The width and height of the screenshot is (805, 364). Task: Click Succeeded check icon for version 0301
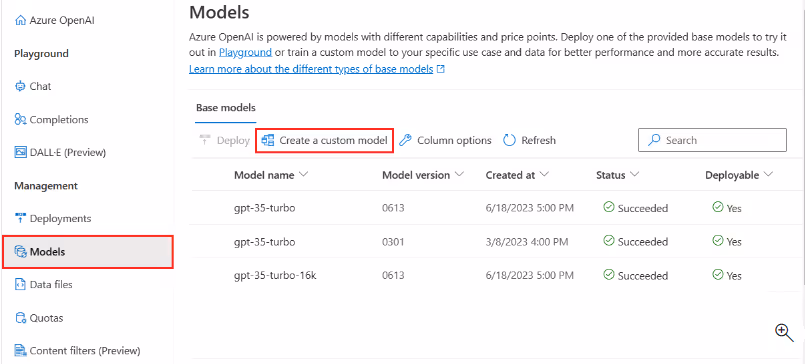click(x=609, y=240)
